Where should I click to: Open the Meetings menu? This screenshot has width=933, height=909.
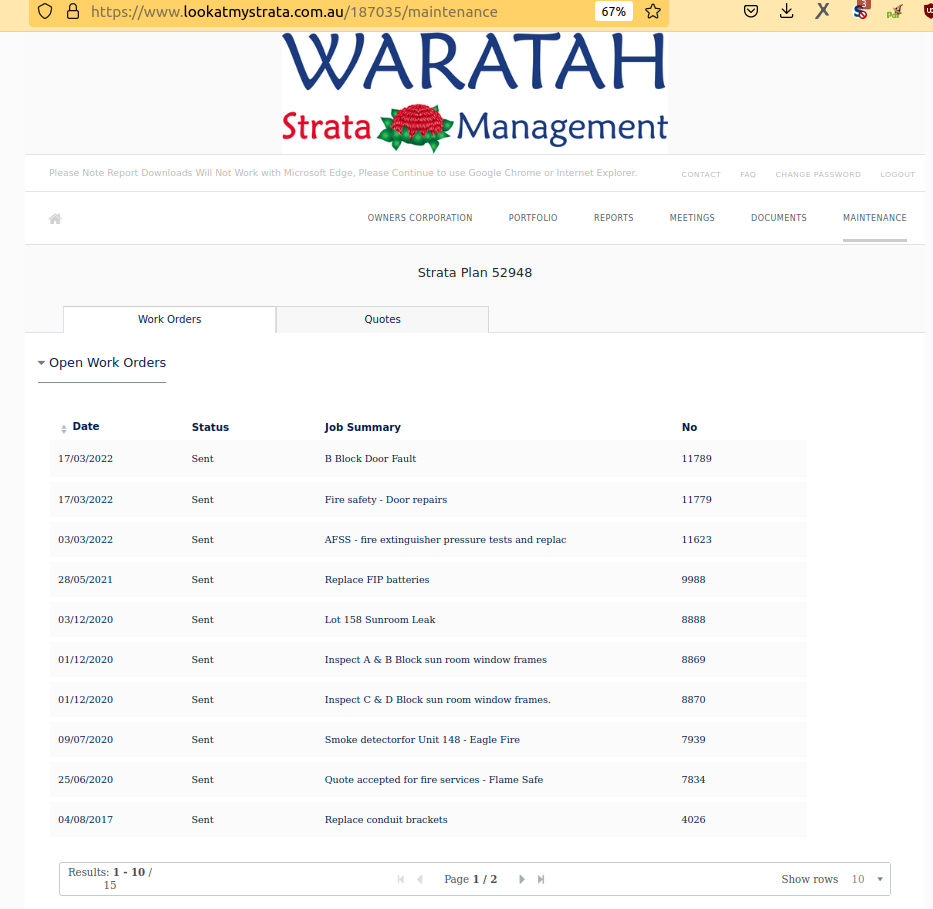point(692,218)
